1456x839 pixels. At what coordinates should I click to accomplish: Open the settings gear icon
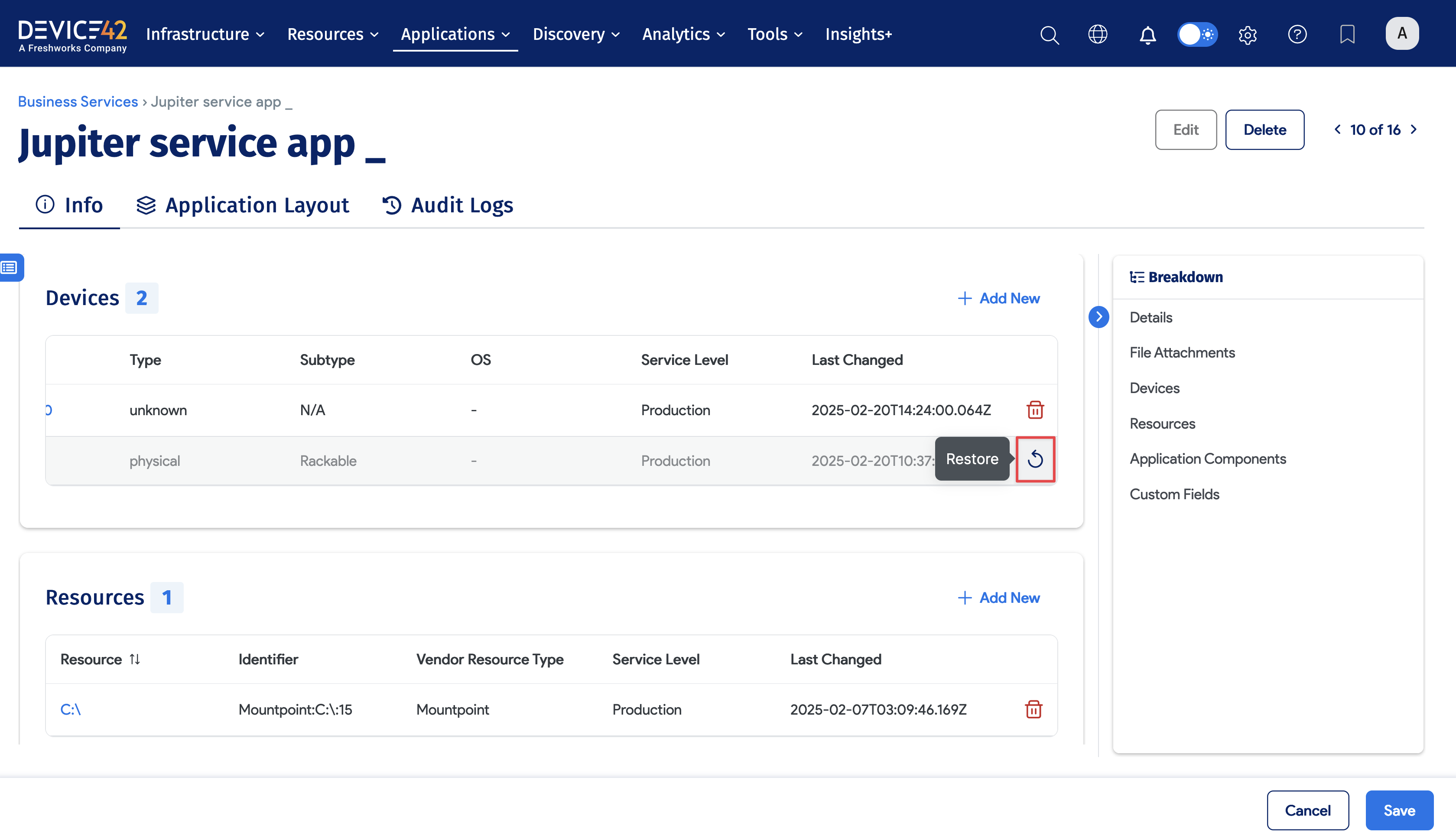tap(1248, 35)
